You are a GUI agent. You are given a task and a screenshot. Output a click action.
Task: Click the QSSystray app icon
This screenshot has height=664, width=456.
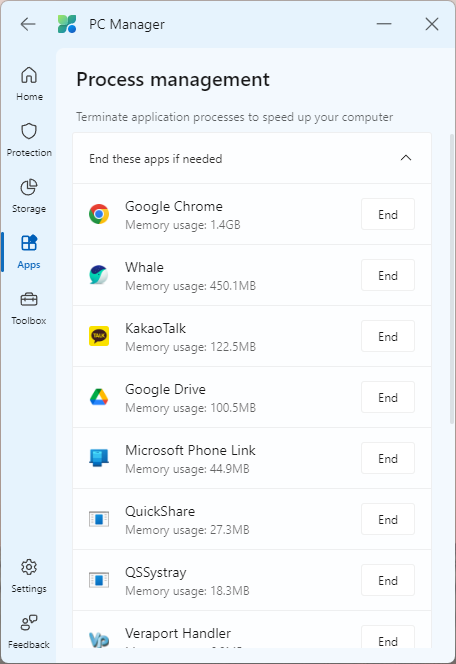click(99, 580)
